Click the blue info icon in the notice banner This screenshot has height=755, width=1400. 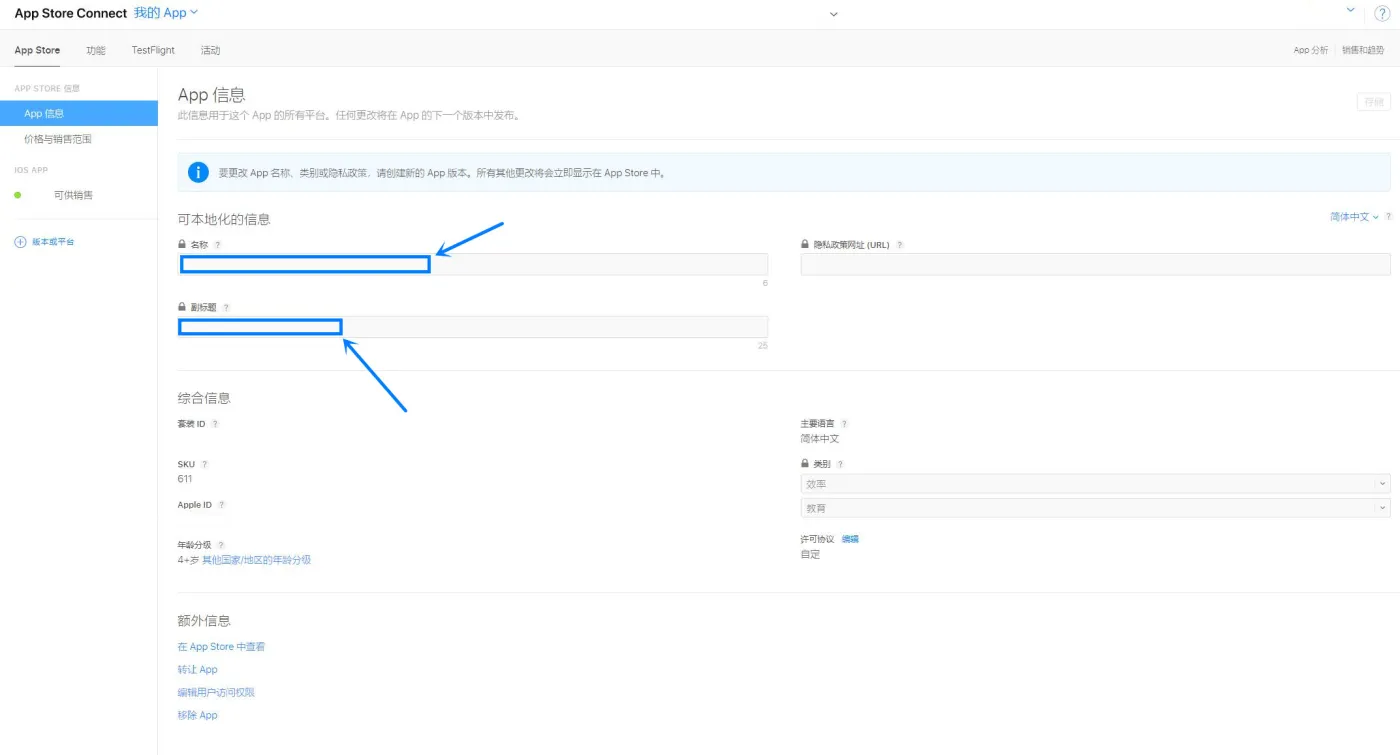pos(199,172)
